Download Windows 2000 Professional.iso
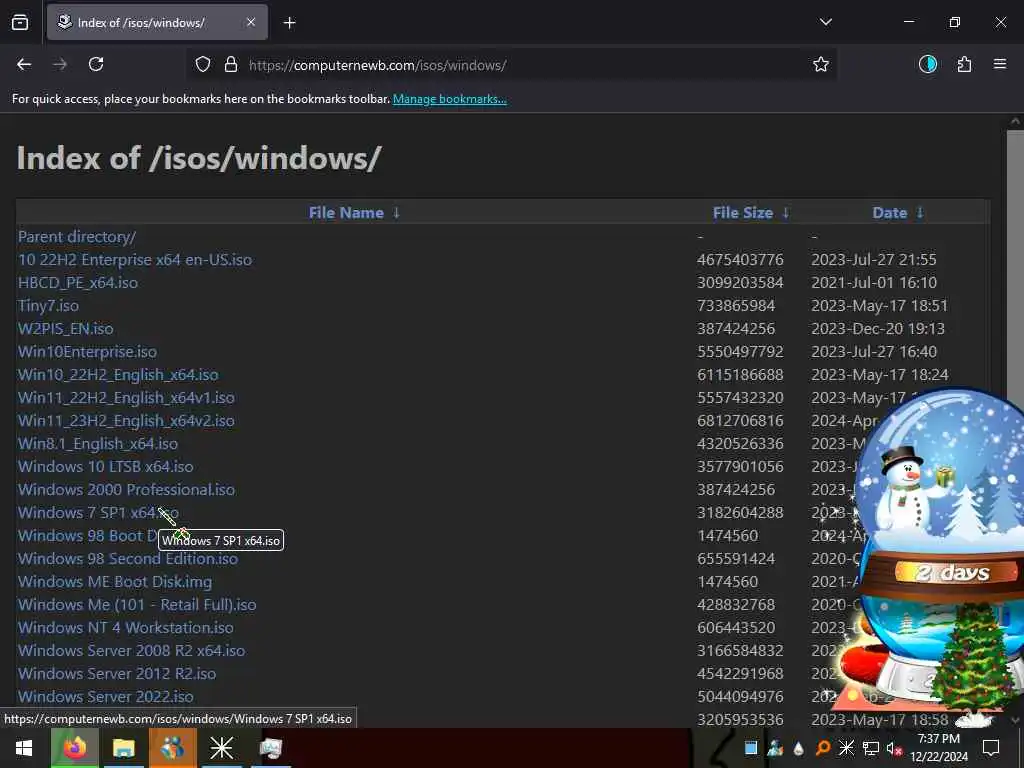The image size is (1024, 768). tap(127, 490)
